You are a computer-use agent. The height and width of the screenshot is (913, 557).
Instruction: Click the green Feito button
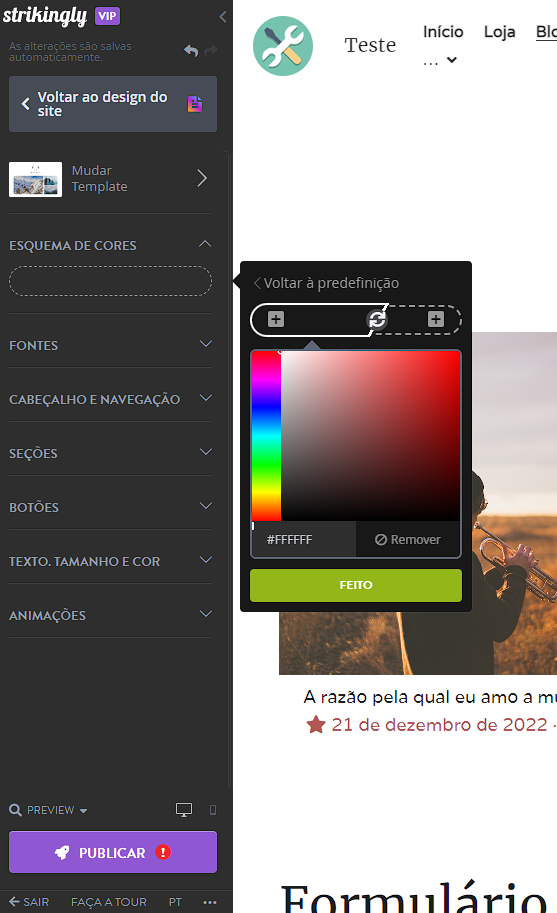[356, 585]
